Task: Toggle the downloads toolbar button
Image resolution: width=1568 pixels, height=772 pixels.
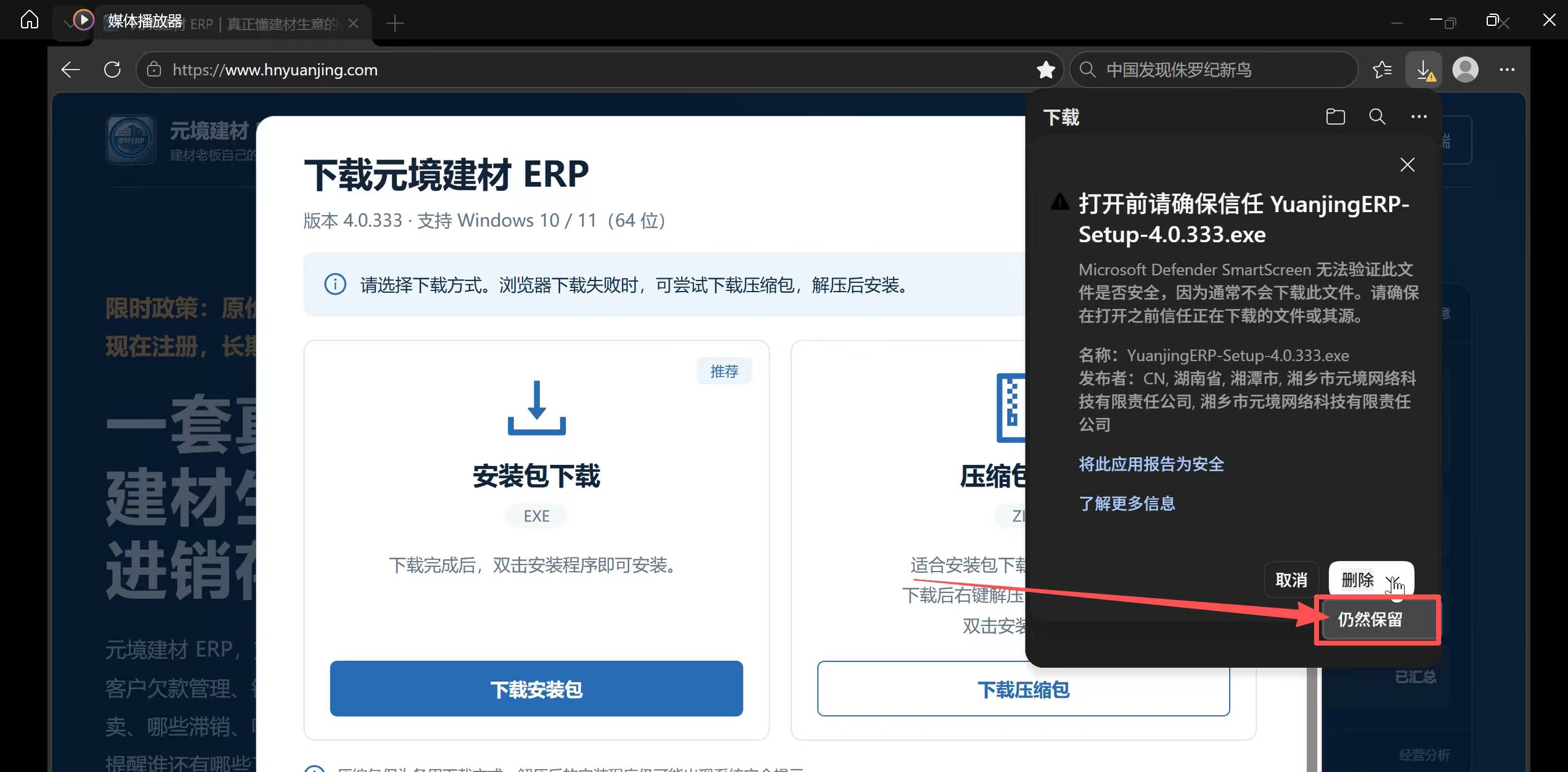Action: 1424,70
